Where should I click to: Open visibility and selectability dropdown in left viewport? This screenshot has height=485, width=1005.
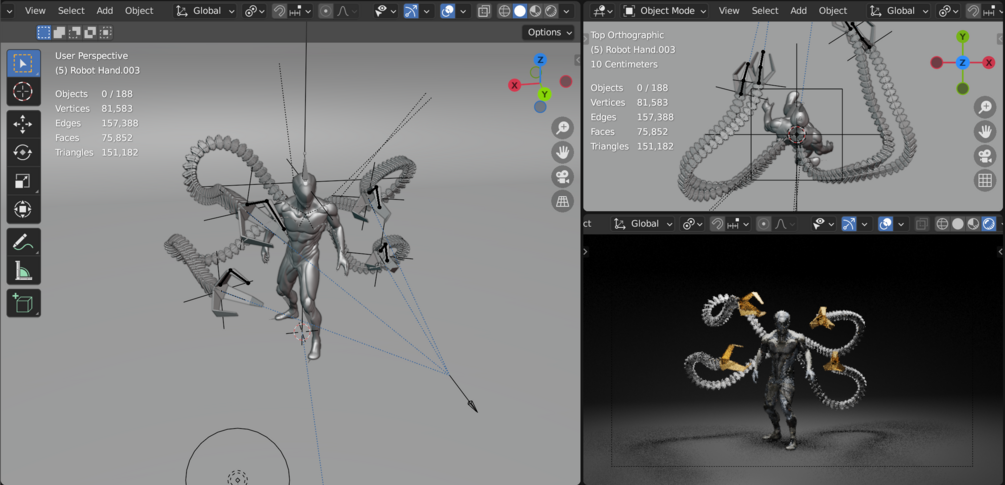click(x=386, y=11)
